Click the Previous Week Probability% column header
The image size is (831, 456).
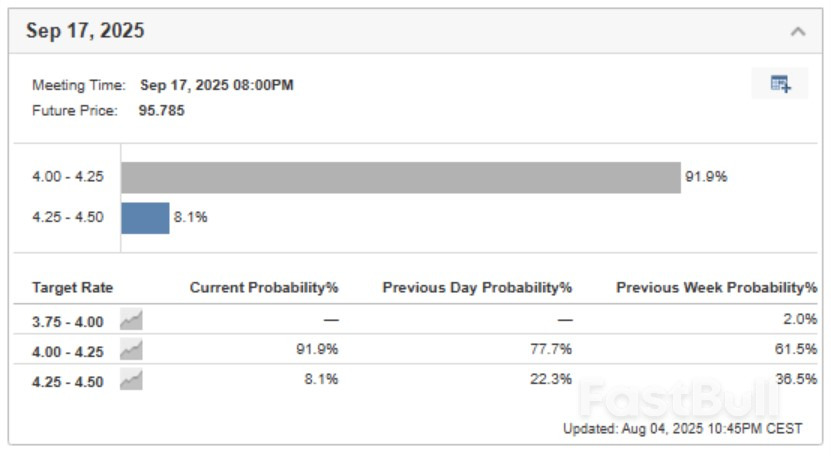tap(716, 288)
